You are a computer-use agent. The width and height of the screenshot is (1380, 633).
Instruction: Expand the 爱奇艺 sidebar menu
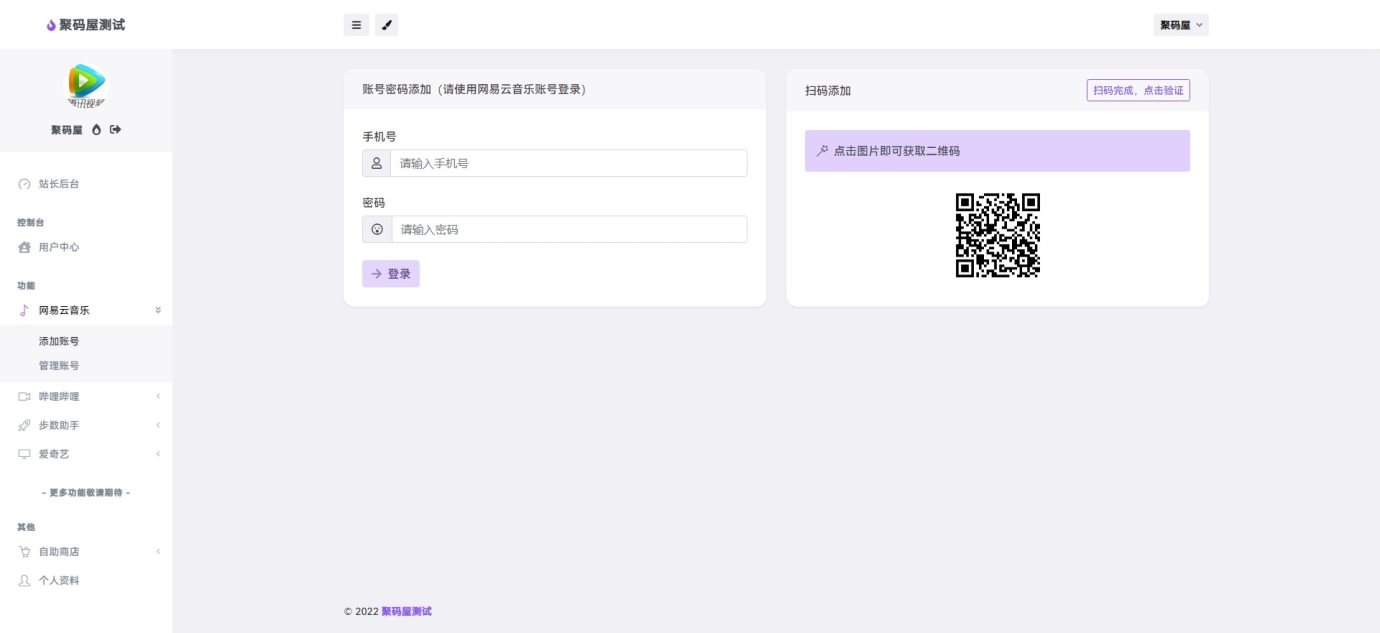[x=86, y=454]
